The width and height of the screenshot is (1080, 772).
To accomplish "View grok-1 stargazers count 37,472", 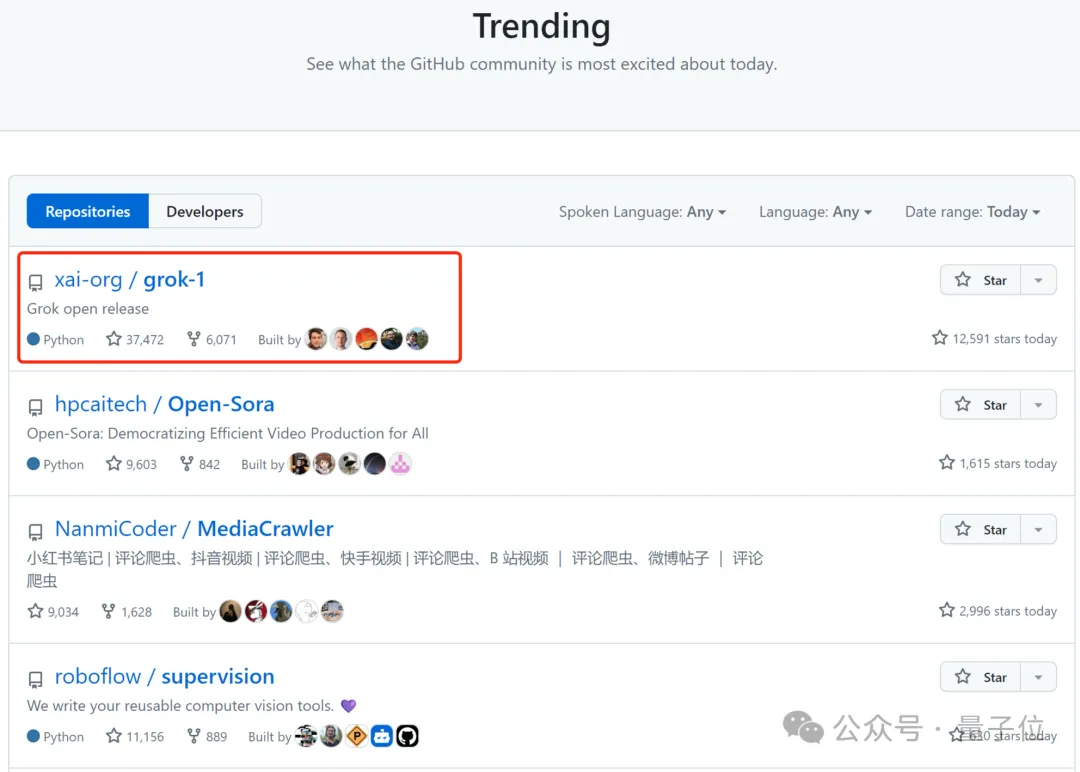I will [x=135, y=340].
